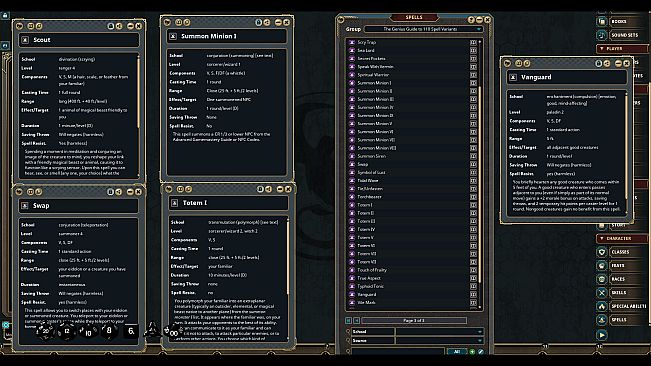
Task: Click the Scout window scrollbar
Action: point(138,93)
